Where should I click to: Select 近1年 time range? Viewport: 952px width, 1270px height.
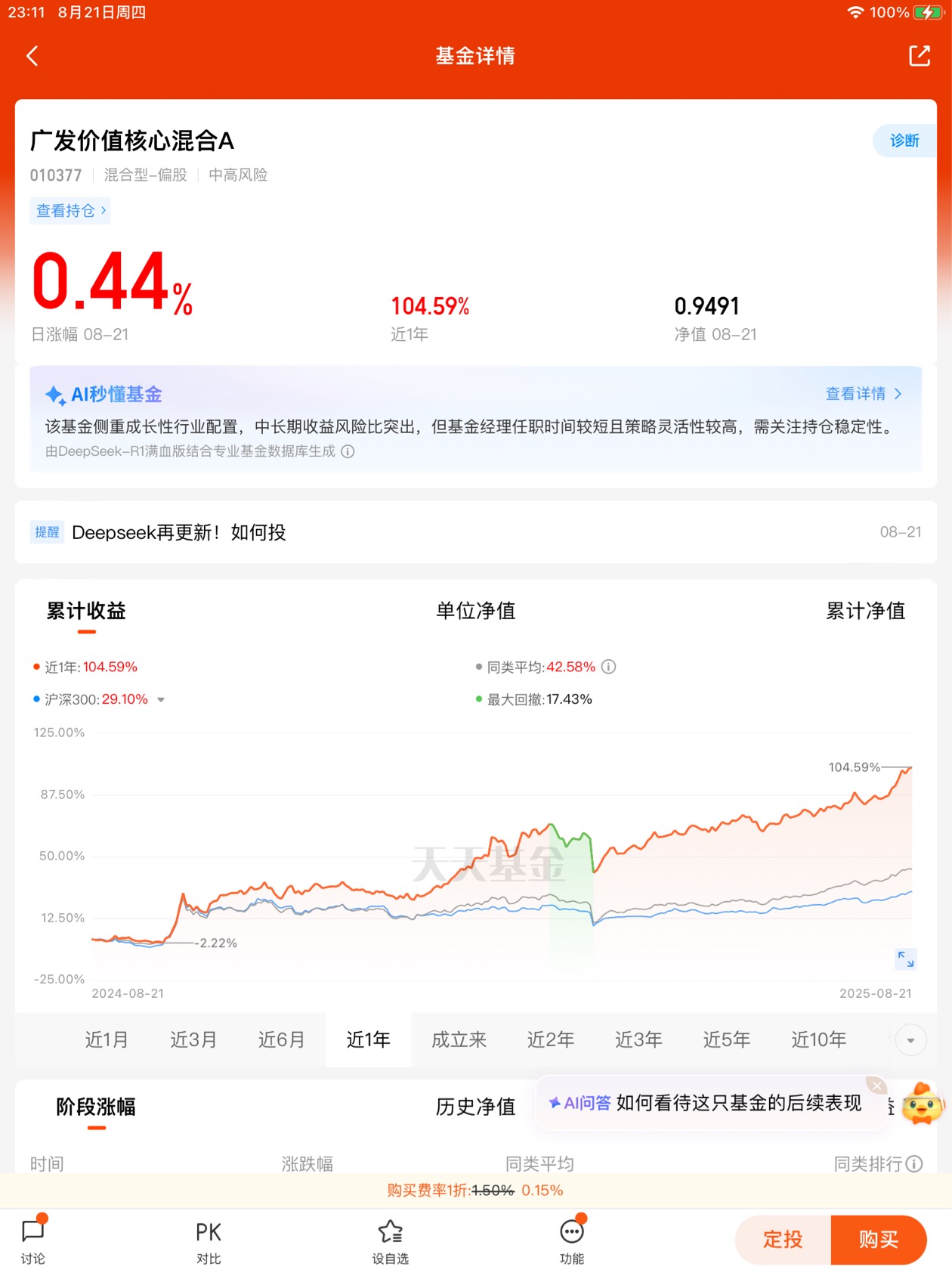coord(369,1040)
